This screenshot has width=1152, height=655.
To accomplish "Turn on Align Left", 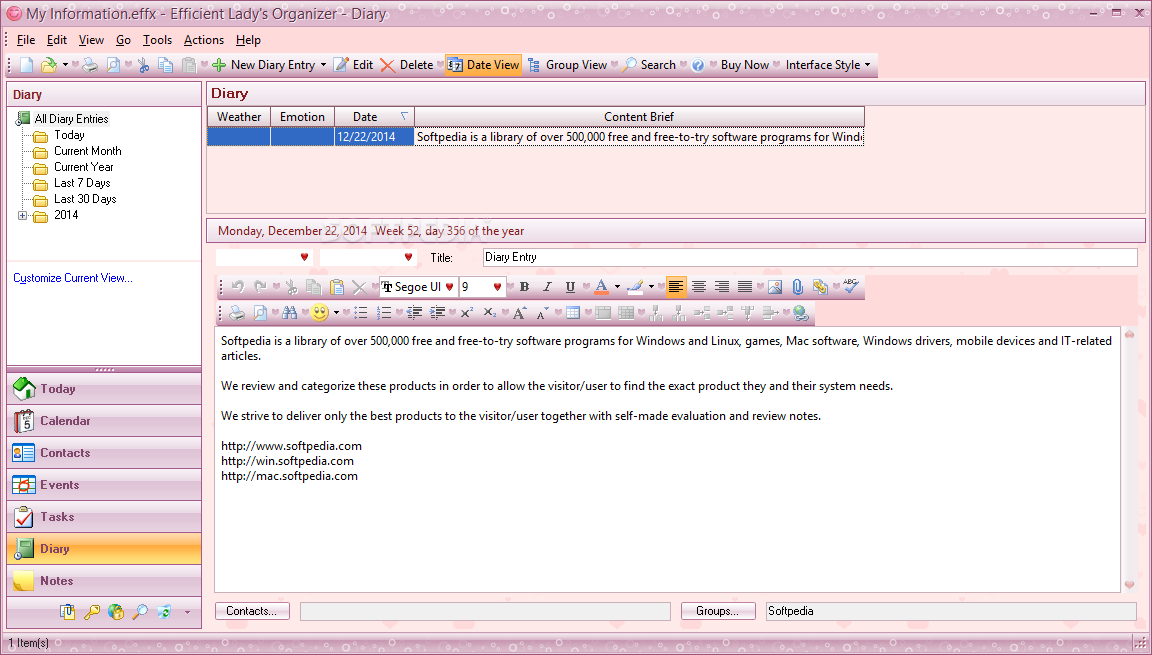I will point(676,287).
